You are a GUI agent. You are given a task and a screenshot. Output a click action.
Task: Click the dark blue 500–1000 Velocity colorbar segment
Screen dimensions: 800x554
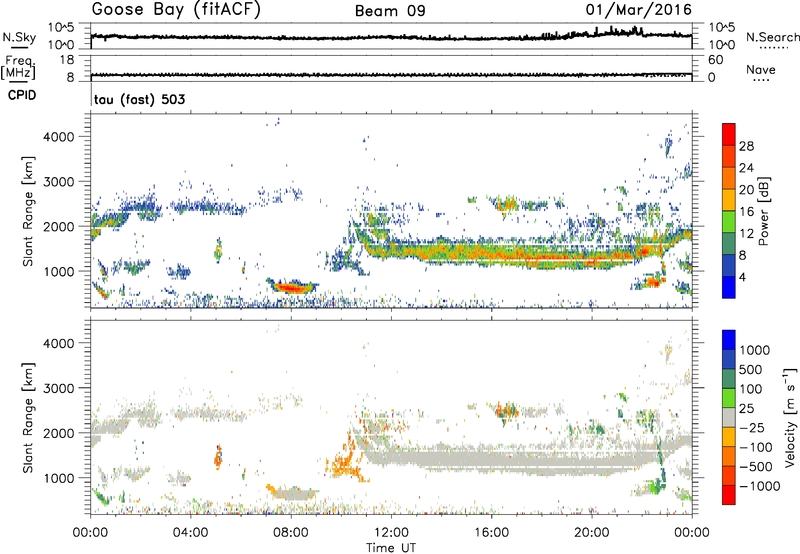coord(729,360)
